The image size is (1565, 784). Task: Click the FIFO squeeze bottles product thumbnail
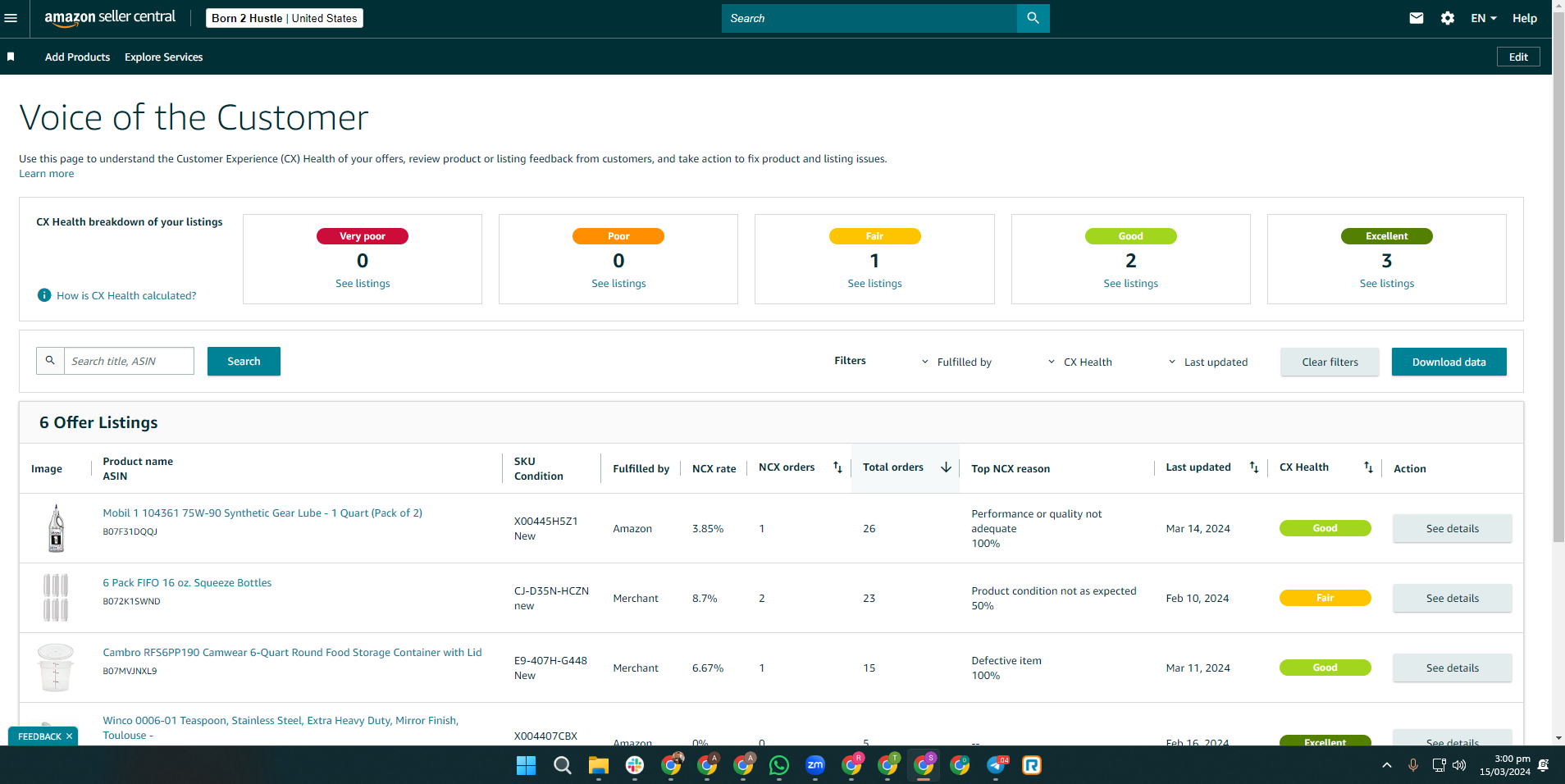point(56,598)
